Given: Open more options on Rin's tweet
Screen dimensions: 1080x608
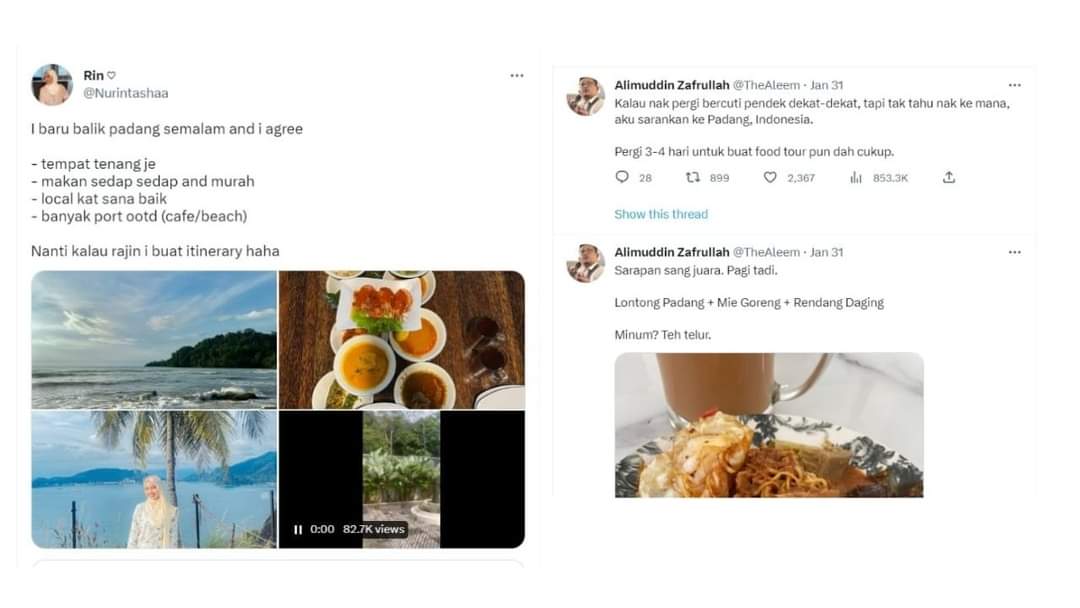Looking at the screenshot, I should coord(516,76).
